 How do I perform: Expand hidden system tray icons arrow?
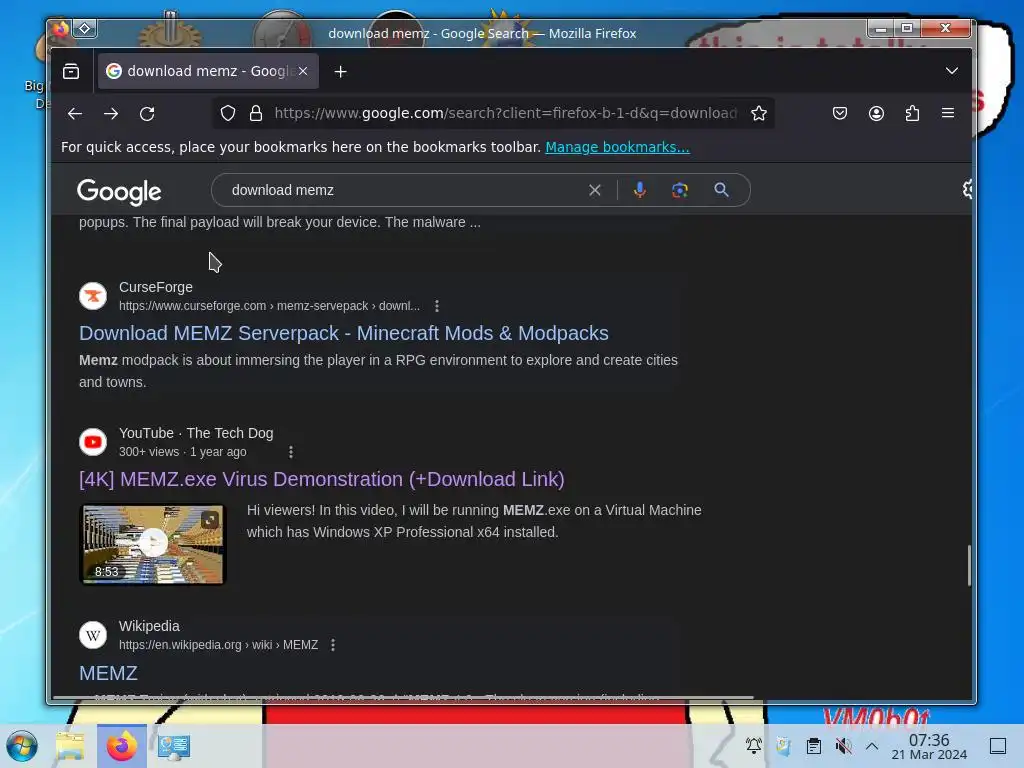pos(872,746)
